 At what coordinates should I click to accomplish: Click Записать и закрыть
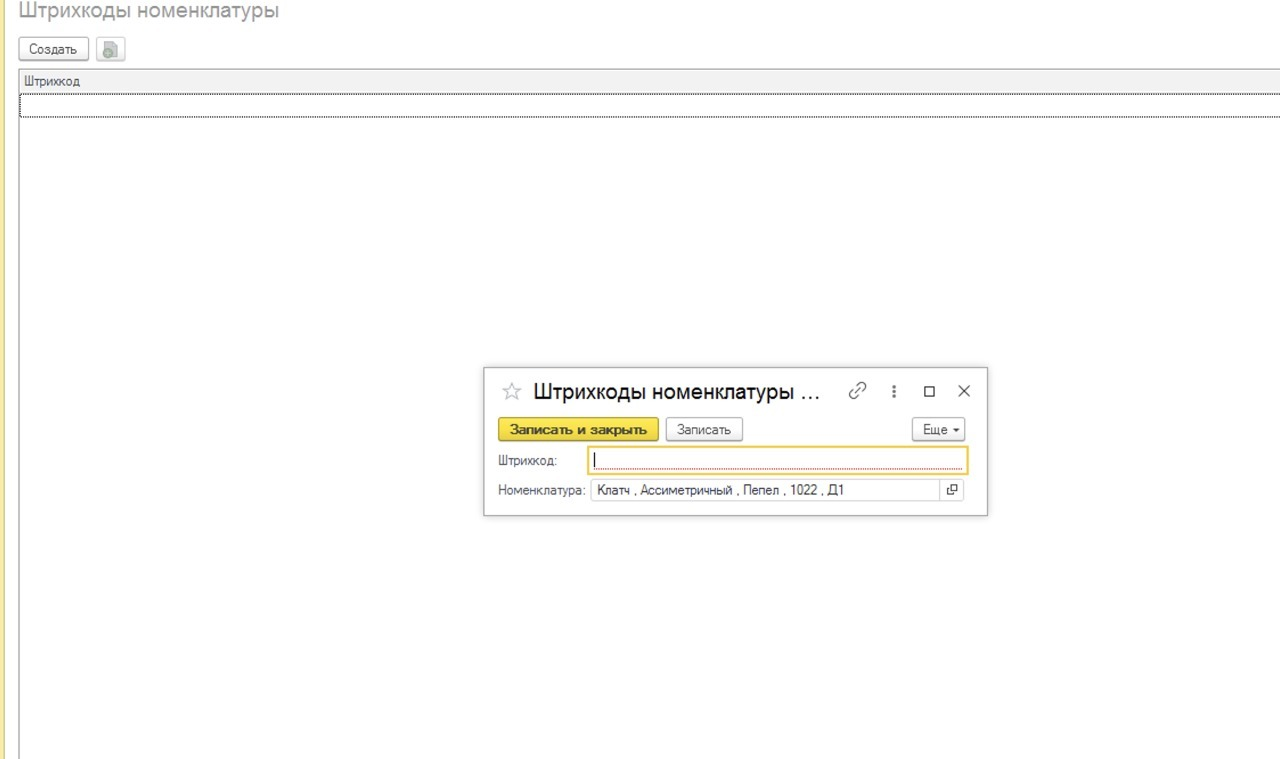[x=578, y=429]
